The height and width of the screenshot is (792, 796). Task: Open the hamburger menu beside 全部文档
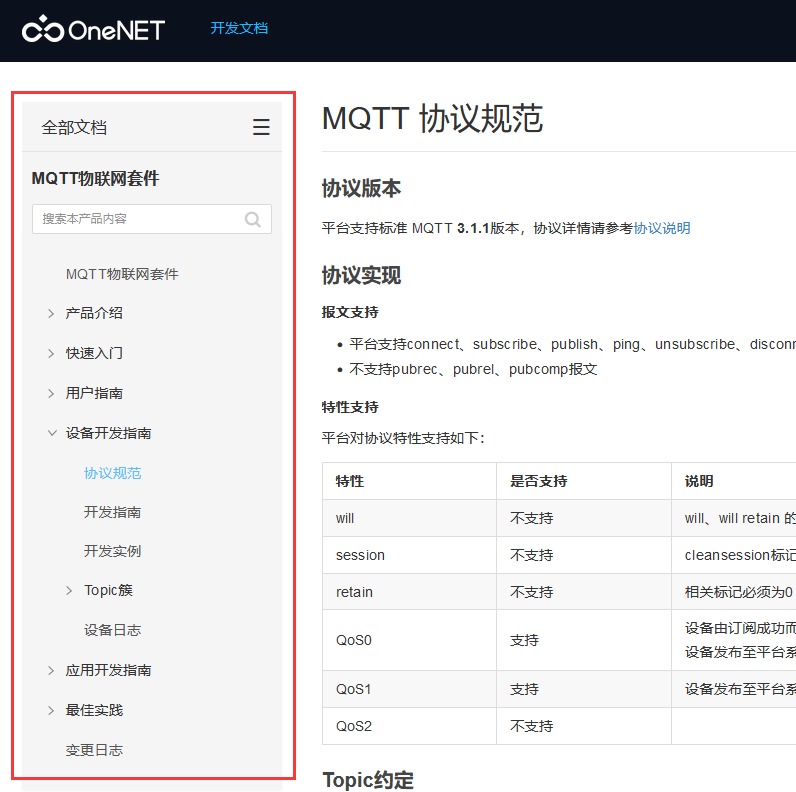(x=261, y=127)
